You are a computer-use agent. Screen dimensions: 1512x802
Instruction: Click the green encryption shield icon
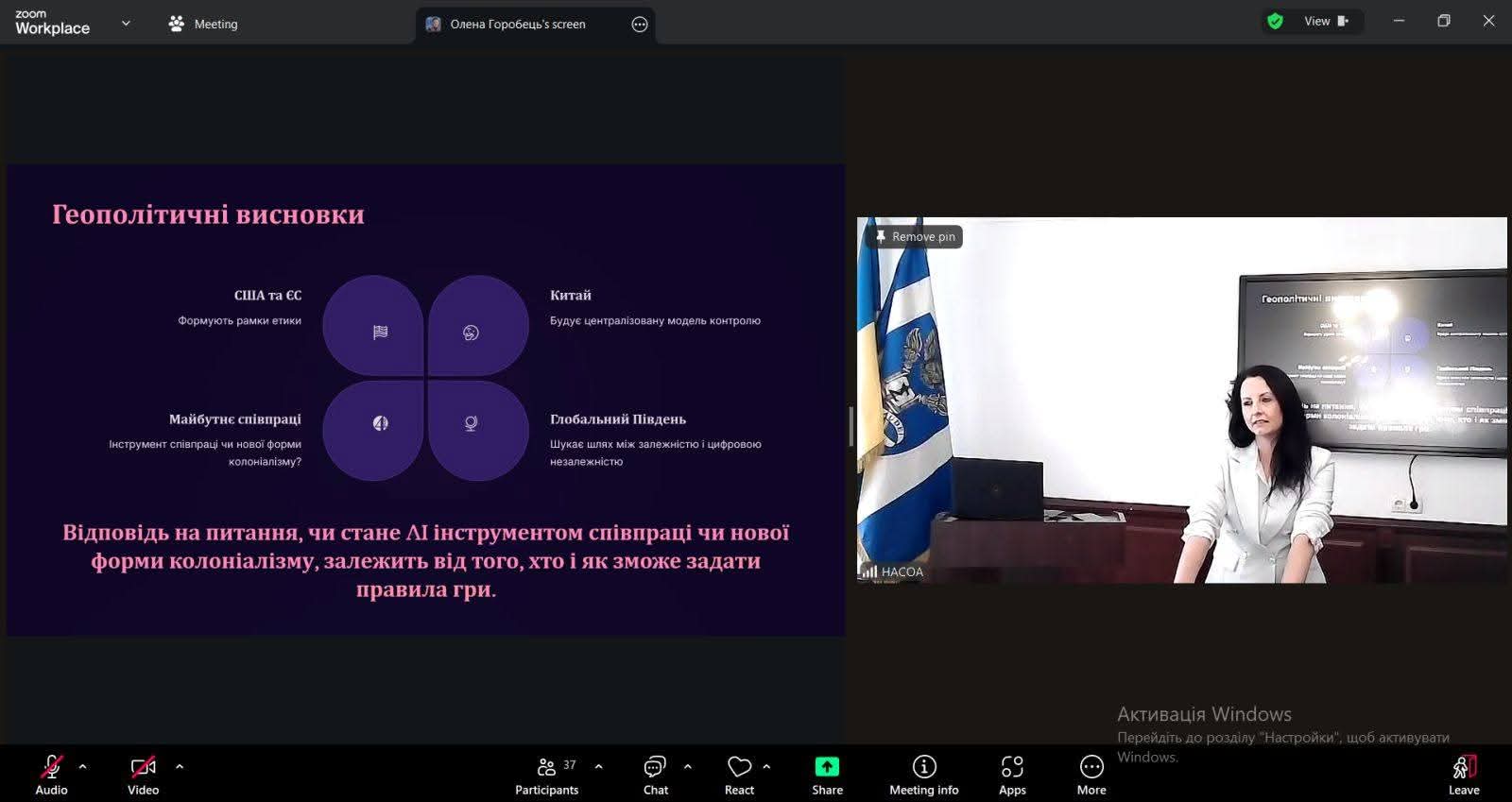[x=1275, y=21]
